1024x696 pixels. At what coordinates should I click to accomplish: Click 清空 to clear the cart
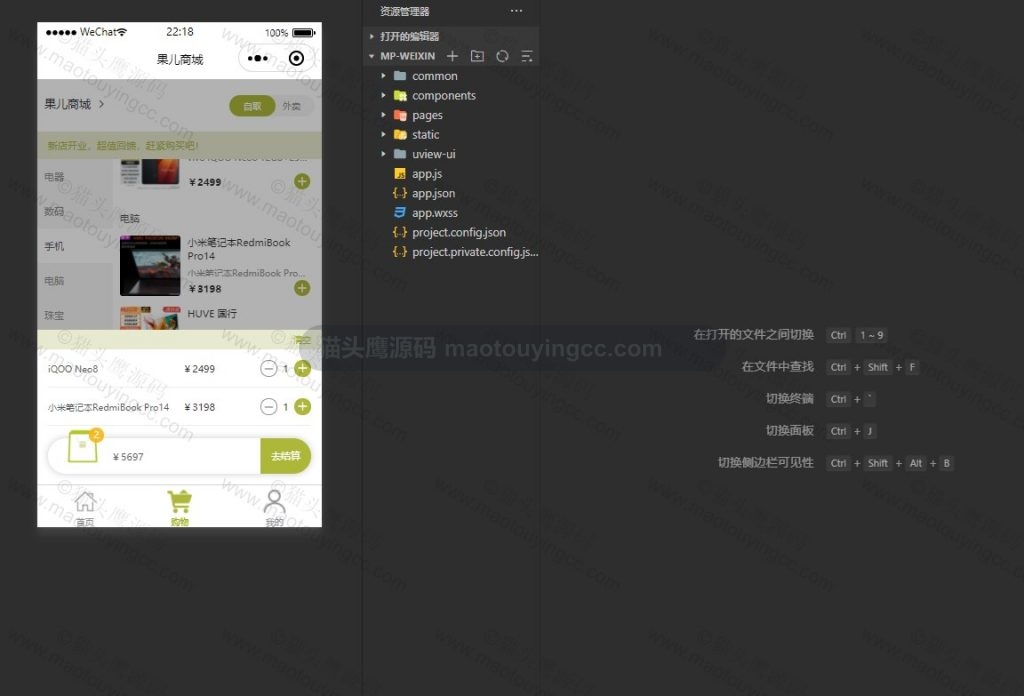pos(302,340)
